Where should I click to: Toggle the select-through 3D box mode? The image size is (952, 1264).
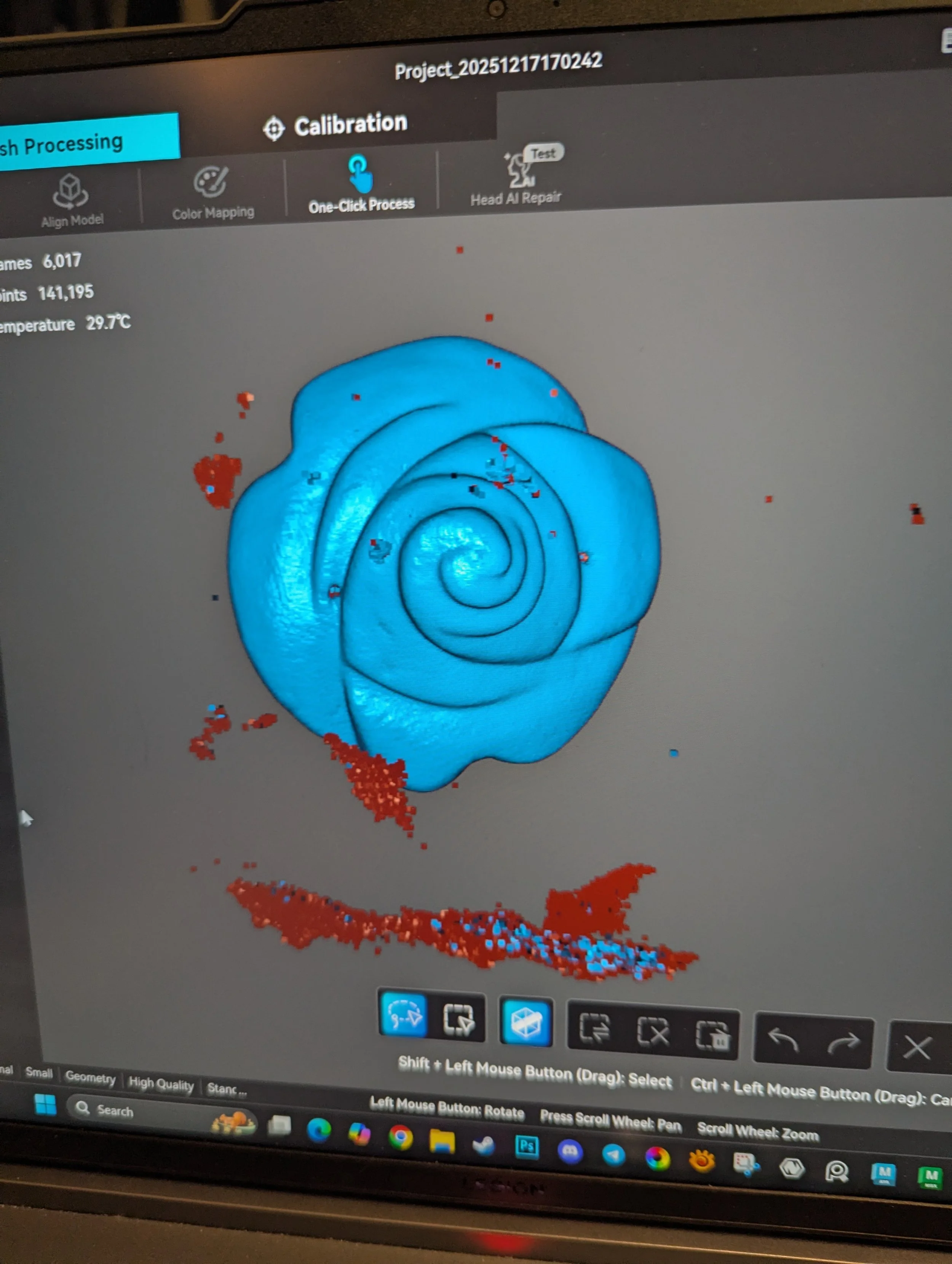click(x=526, y=1022)
